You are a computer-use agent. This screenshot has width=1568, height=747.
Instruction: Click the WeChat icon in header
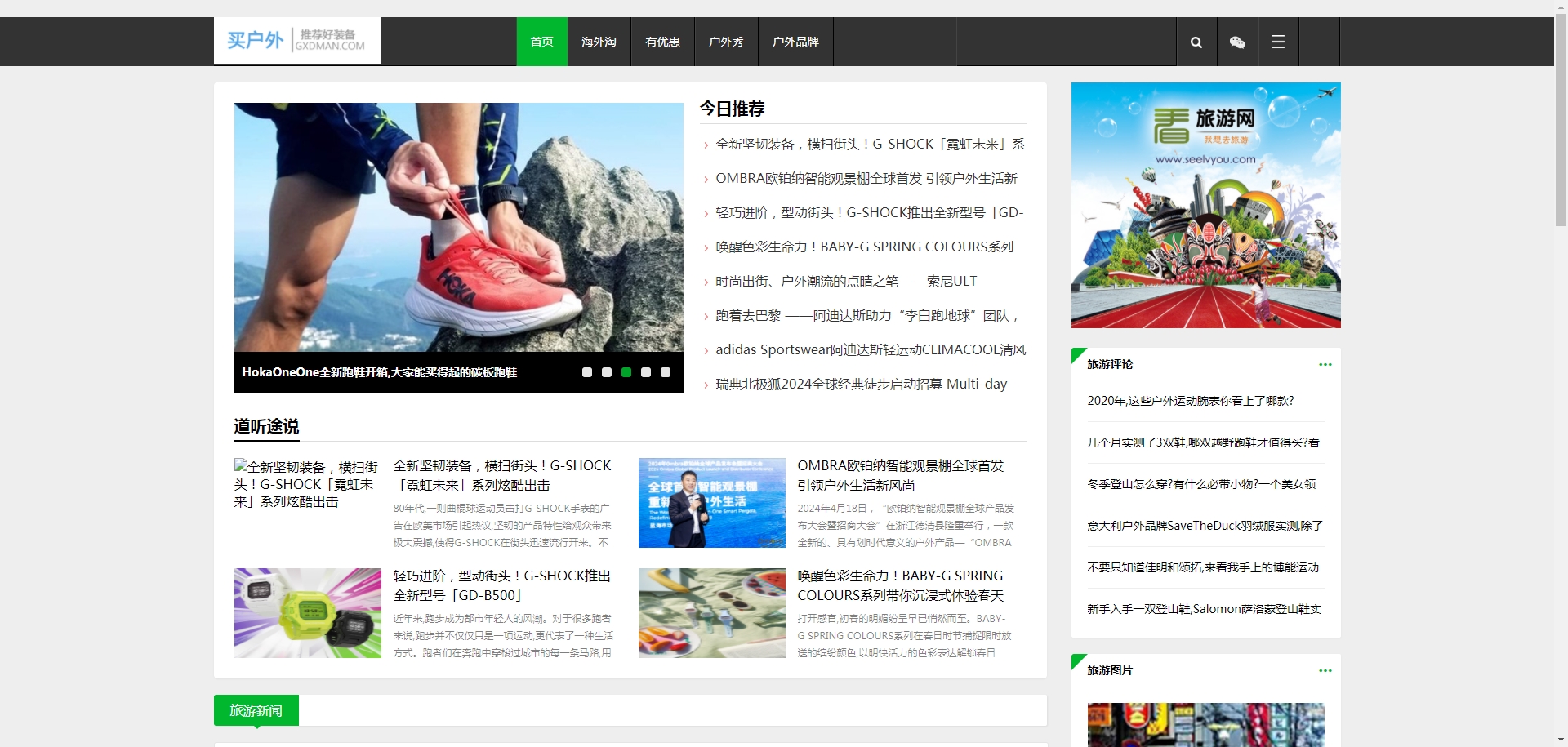[1237, 42]
